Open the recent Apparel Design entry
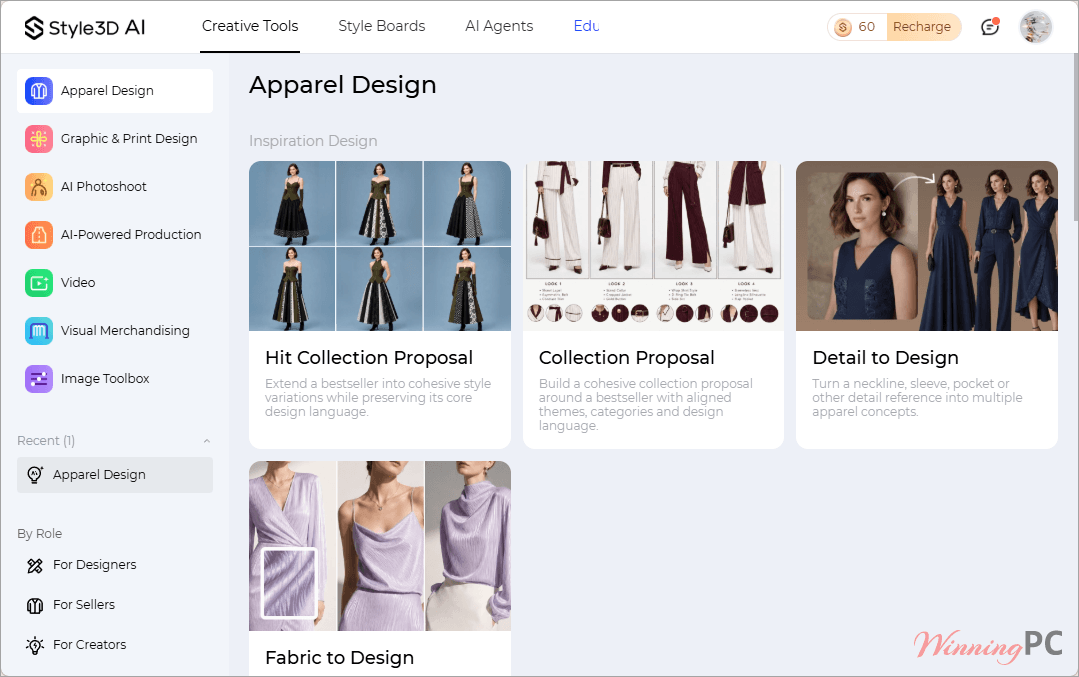1079x677 pixels. coord(115,475)
